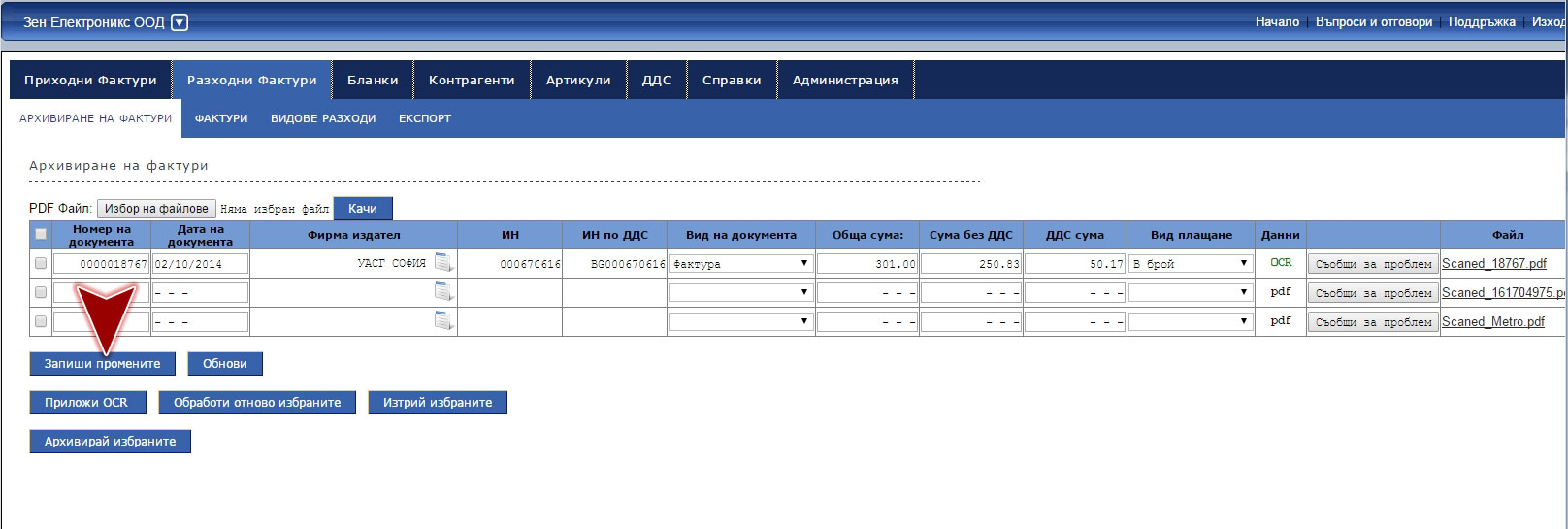The image size is (1568, 529).
Task: Click document number field in second row
Action: coord(101,292)
